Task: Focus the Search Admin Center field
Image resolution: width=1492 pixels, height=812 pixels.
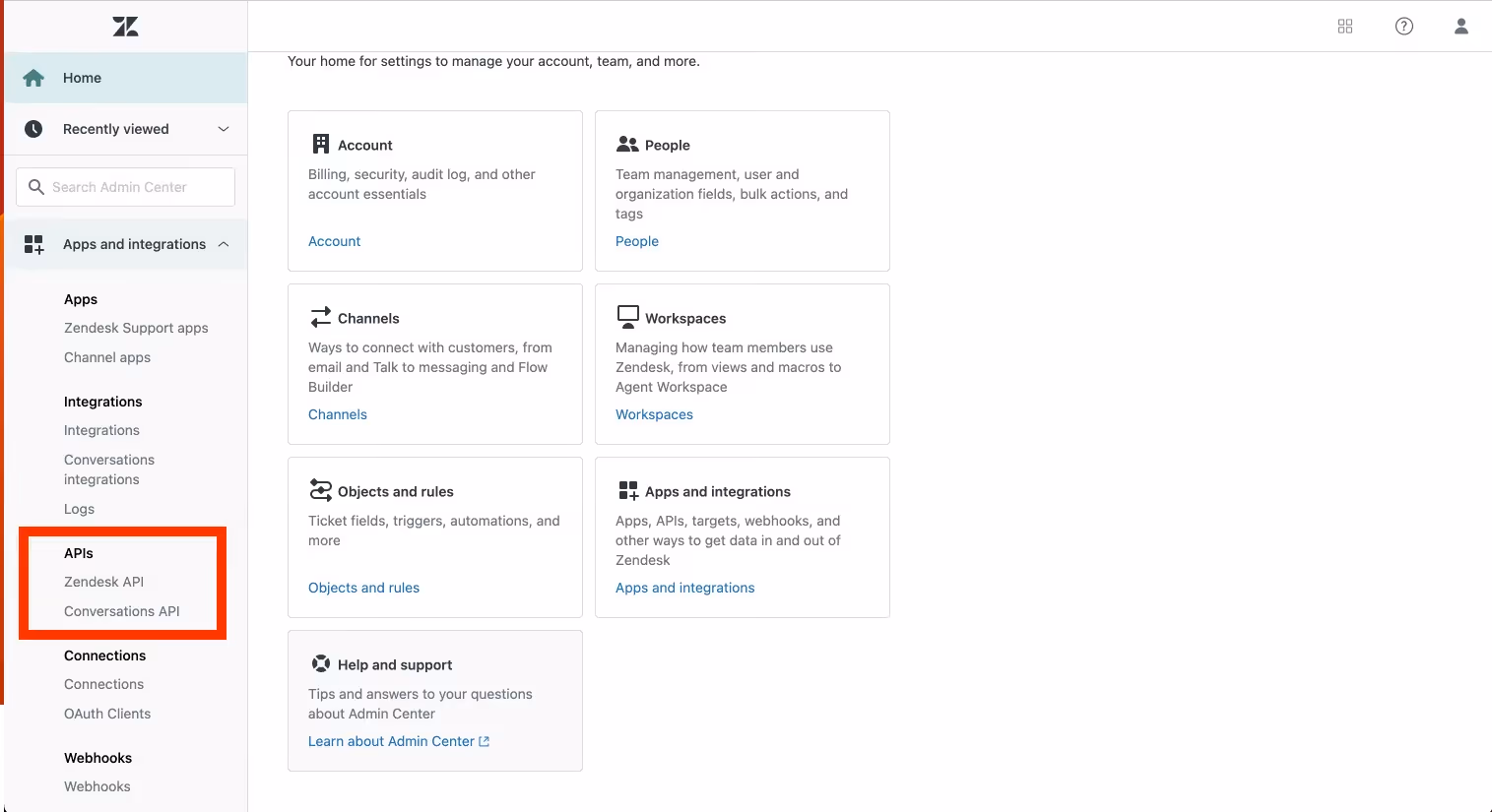Action: tap(125, 187)
